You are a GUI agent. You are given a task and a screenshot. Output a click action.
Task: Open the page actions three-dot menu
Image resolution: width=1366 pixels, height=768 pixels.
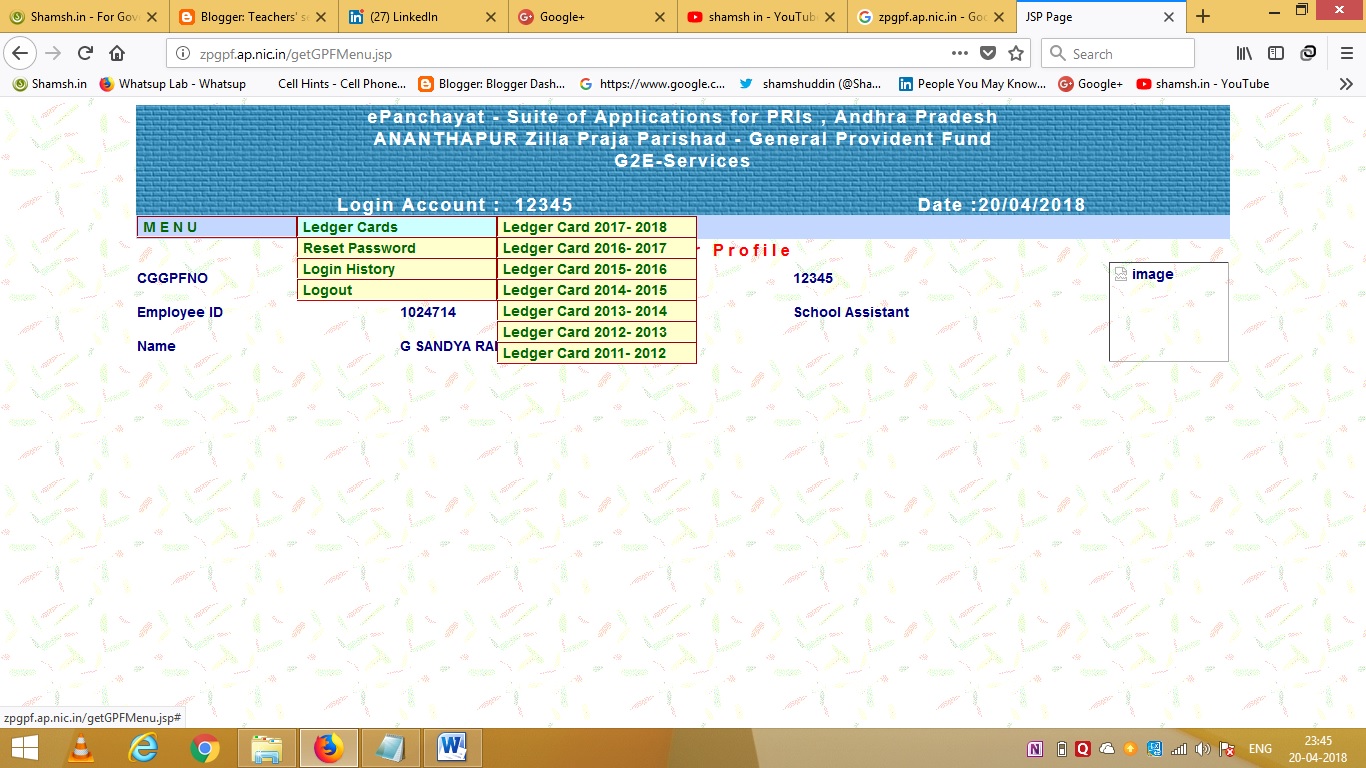[959, 53]
